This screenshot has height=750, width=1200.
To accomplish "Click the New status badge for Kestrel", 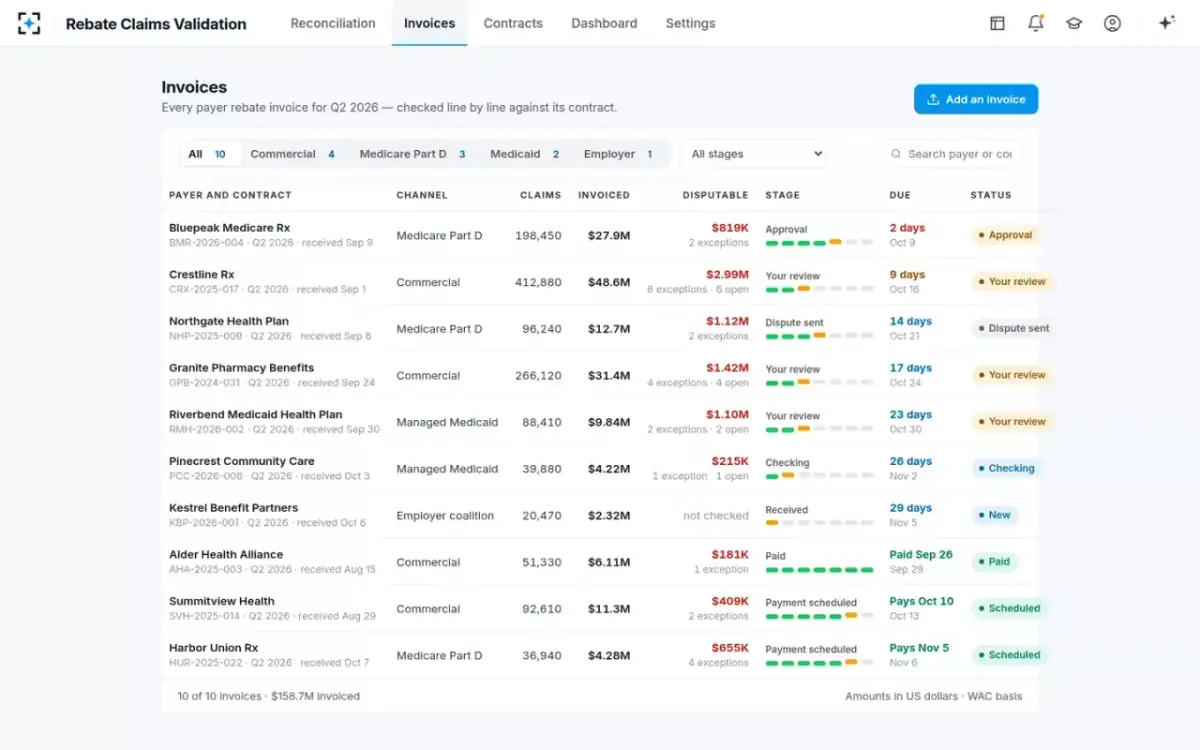I will point(995,515).
